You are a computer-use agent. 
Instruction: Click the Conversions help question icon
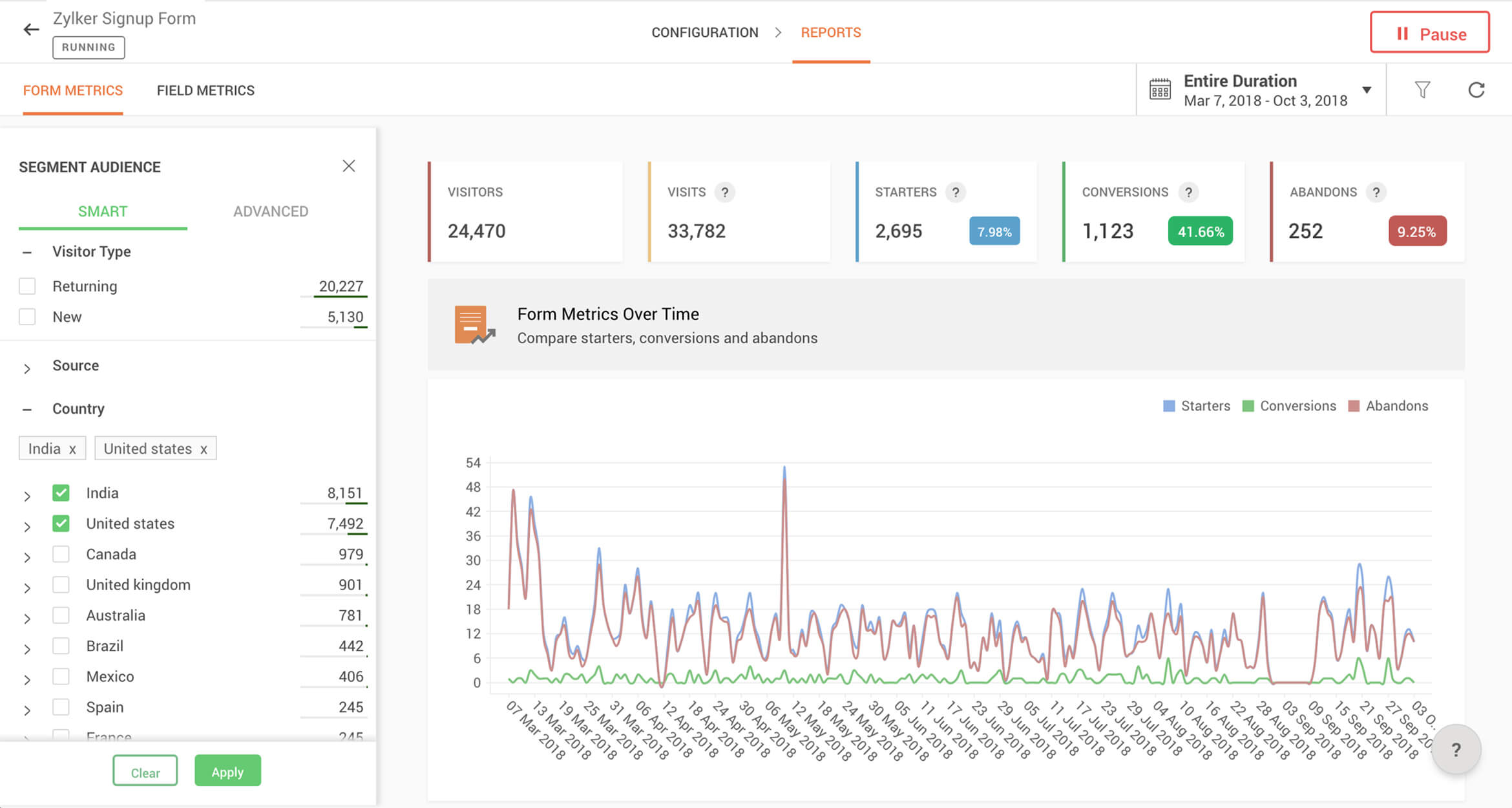[1188, 192]
